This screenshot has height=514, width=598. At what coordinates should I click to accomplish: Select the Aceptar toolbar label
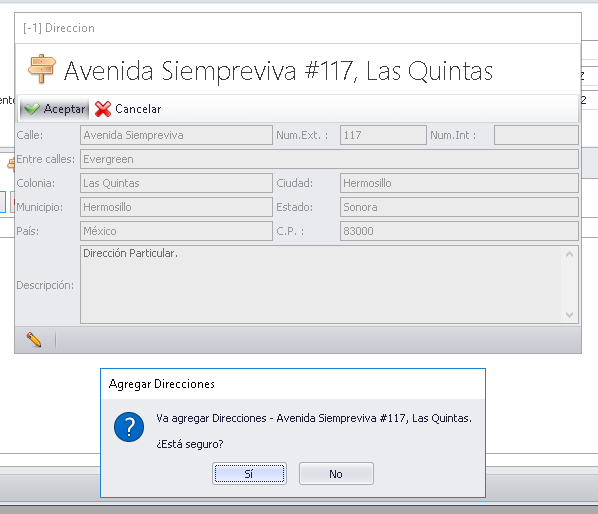click(x=64, y=109)
